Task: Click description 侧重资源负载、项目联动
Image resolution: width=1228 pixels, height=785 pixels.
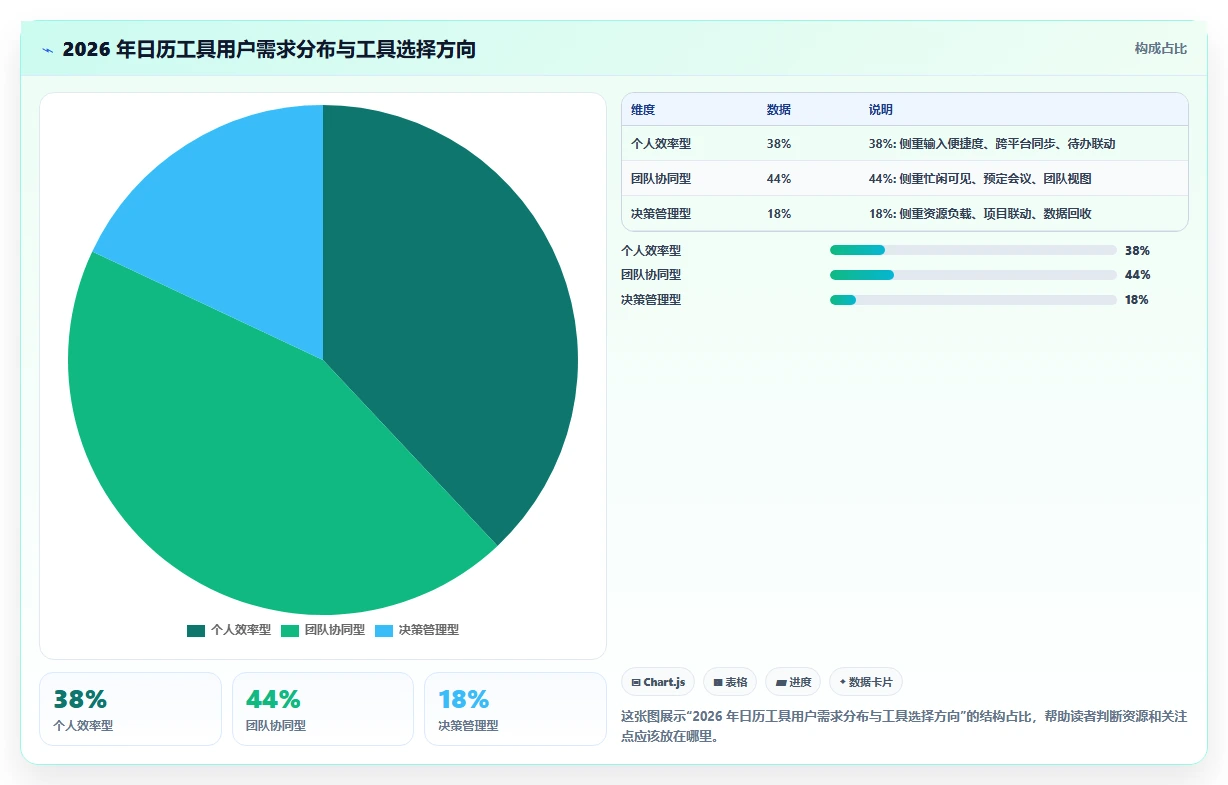Action: [980, 213]
